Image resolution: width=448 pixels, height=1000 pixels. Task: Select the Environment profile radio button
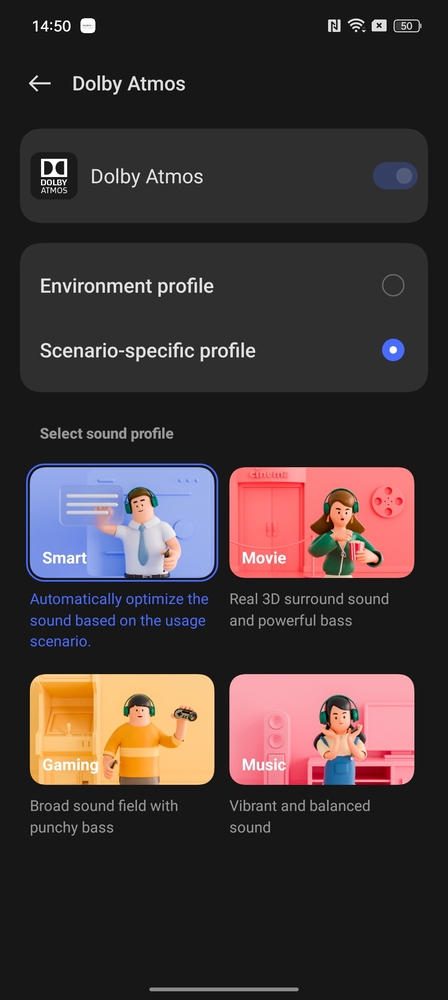(x=393, y=286)
